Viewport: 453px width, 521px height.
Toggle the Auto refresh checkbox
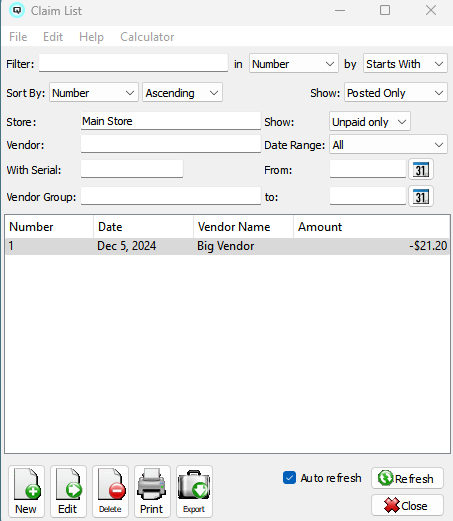click(x=289, y=478)
